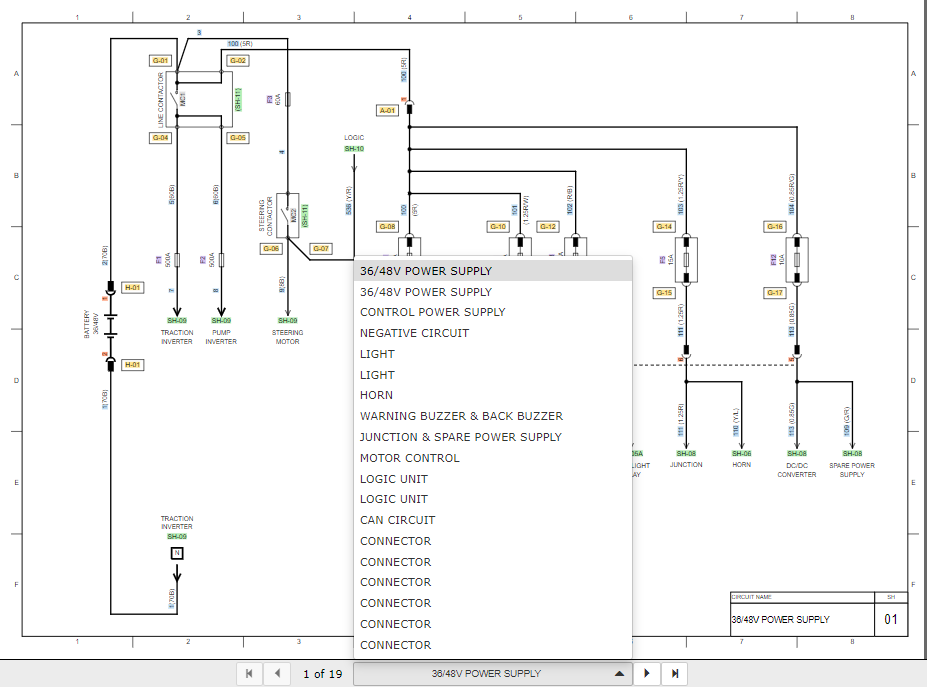Screen dimensions: 927x687
Task: Follow SH-08 link at DC/DC CONVERTER
Action: (795, 452)
